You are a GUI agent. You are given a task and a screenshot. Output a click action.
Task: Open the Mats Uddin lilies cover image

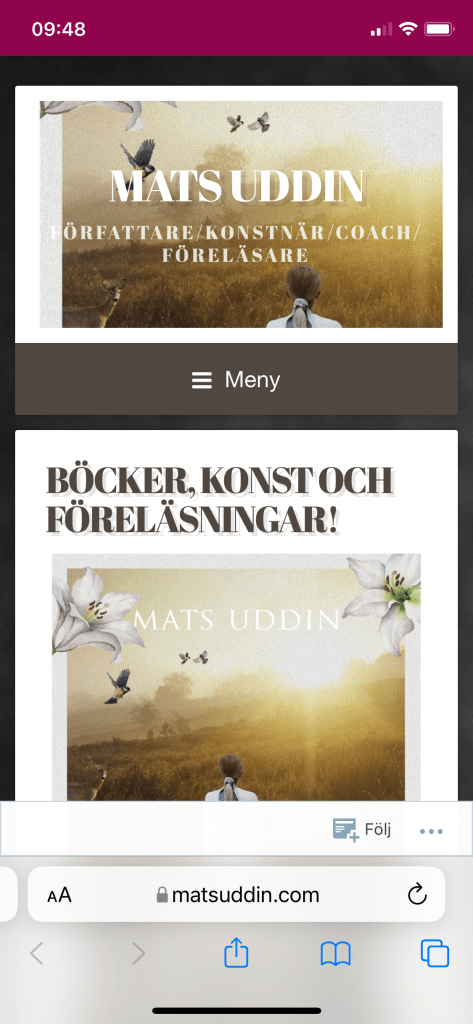point(236,677)
